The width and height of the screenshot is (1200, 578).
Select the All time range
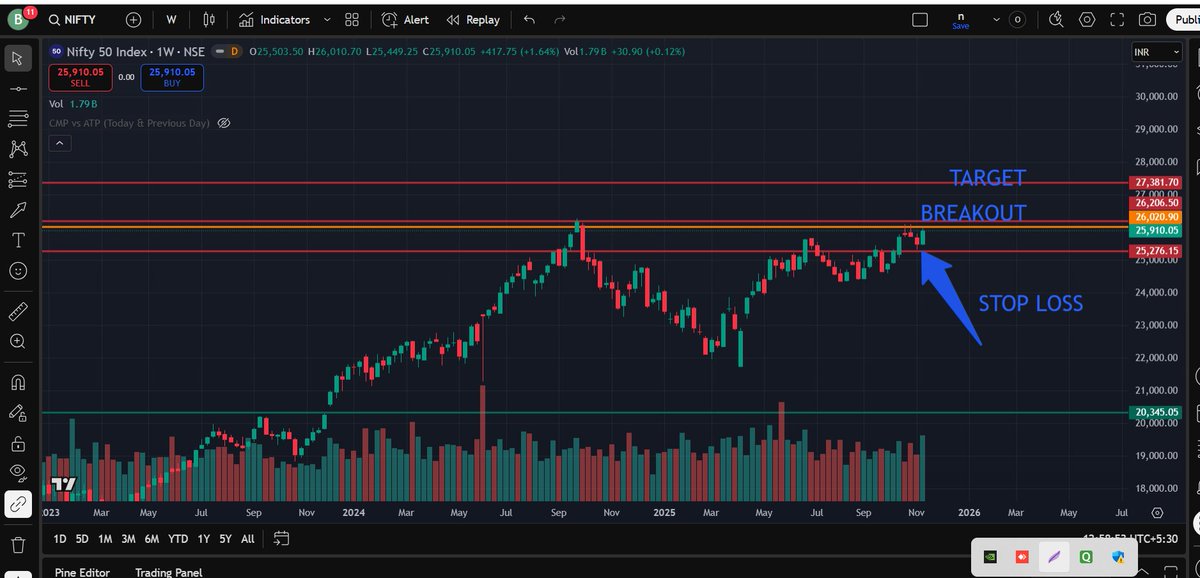tap(247, 539)
